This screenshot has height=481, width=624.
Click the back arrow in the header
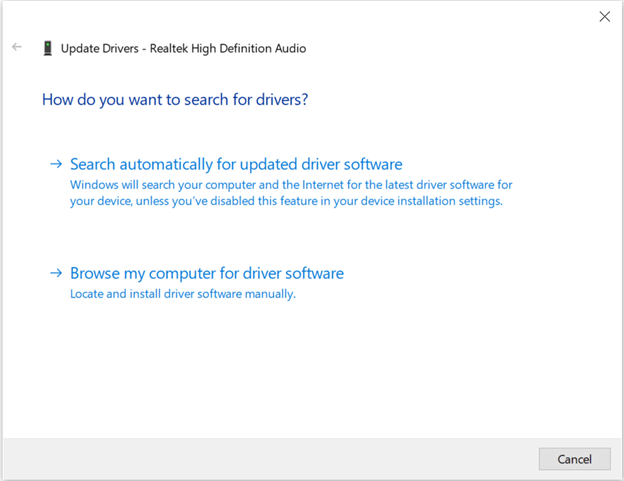click(17, 47)
